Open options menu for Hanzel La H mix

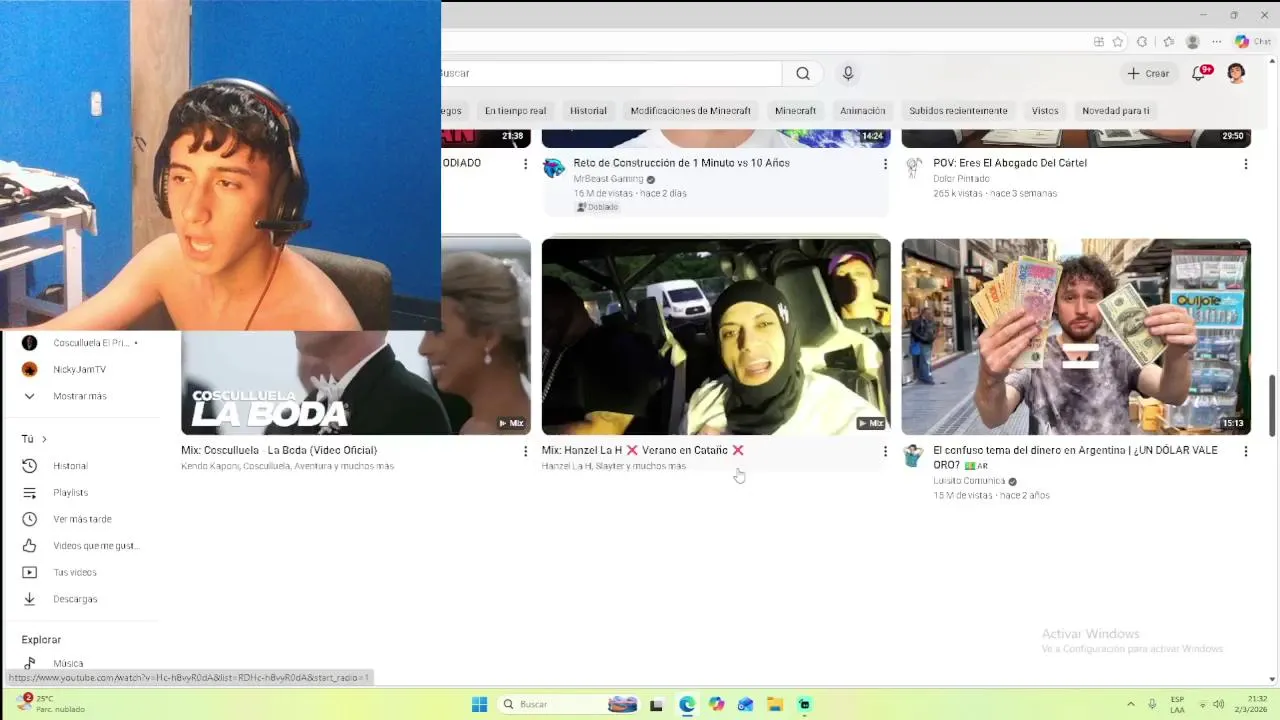click(884, 451)
